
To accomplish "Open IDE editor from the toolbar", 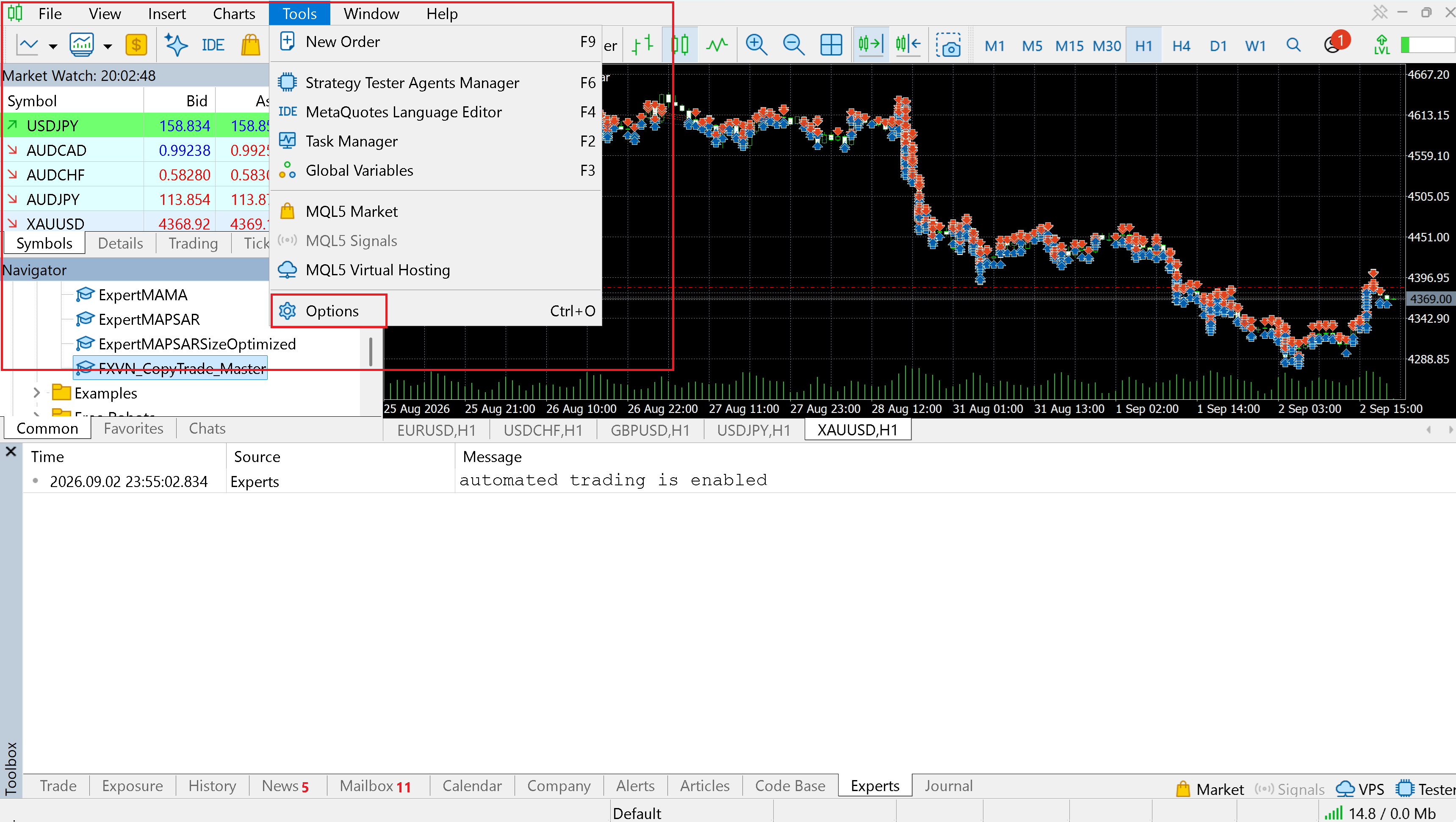I will click(x=213, y=45).
